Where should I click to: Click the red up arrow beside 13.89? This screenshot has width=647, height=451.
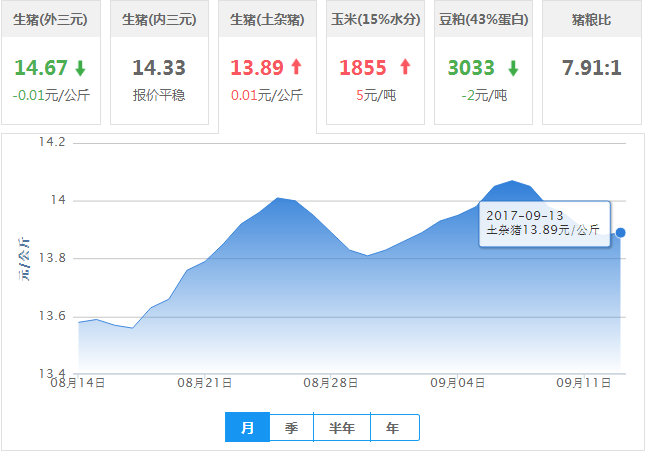296,68
